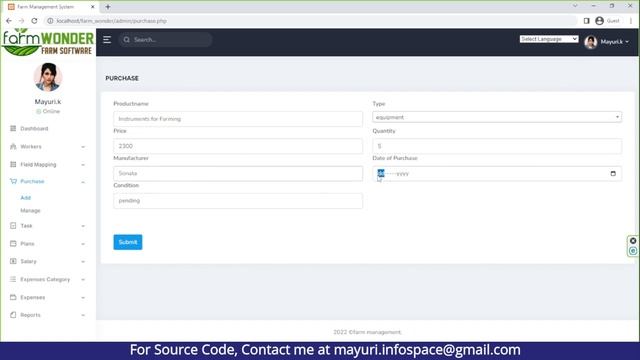Click the Manufacturer input field
Viewport: 640px width, 360px height.
tap(238, 173)
